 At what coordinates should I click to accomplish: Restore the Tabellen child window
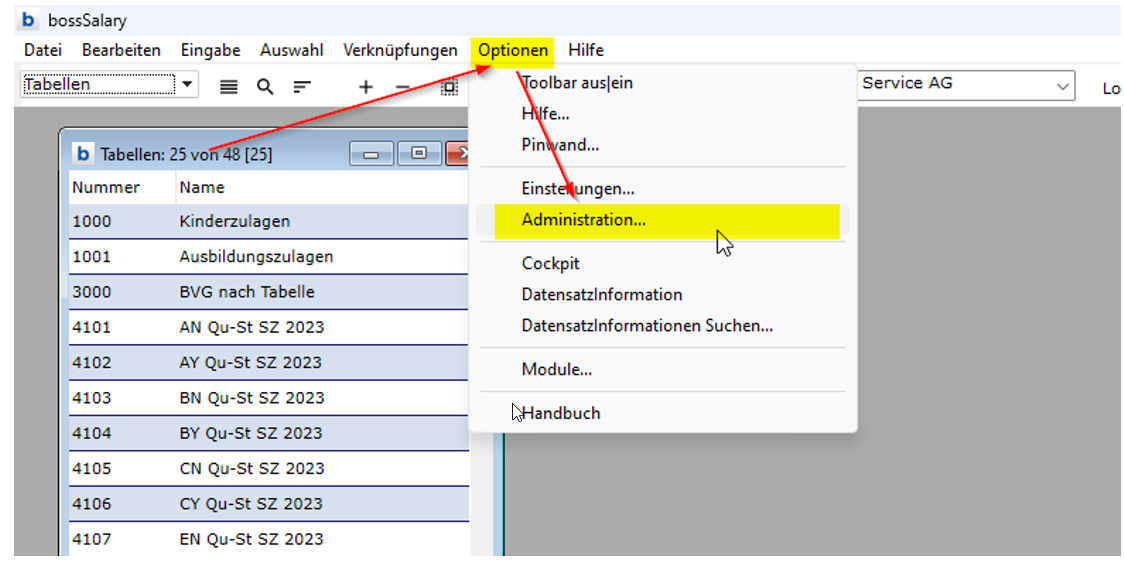419,154
